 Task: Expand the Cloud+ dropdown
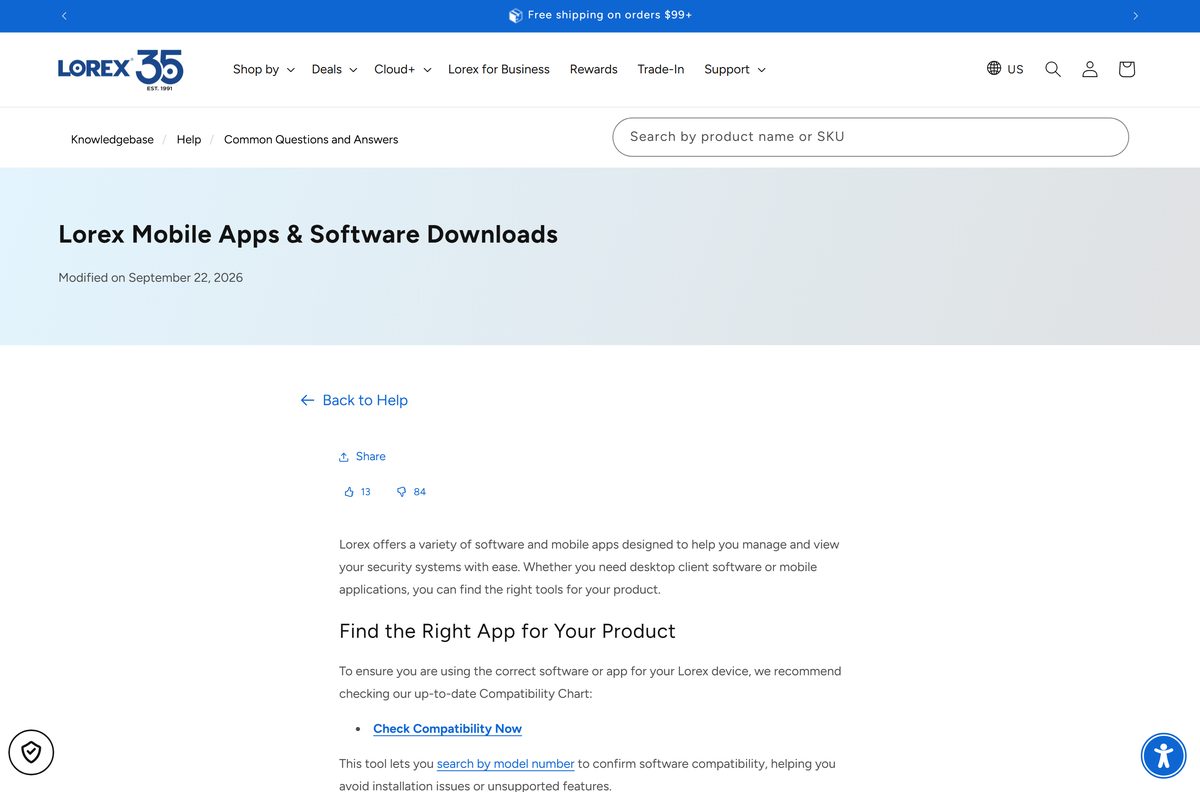(x=403, y=69)
